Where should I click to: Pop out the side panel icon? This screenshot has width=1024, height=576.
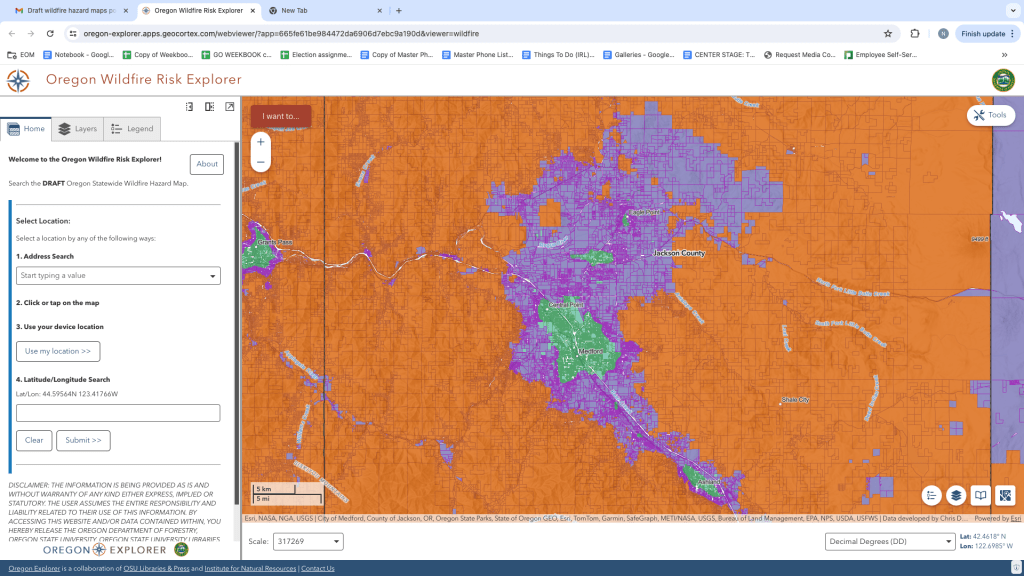230,106
